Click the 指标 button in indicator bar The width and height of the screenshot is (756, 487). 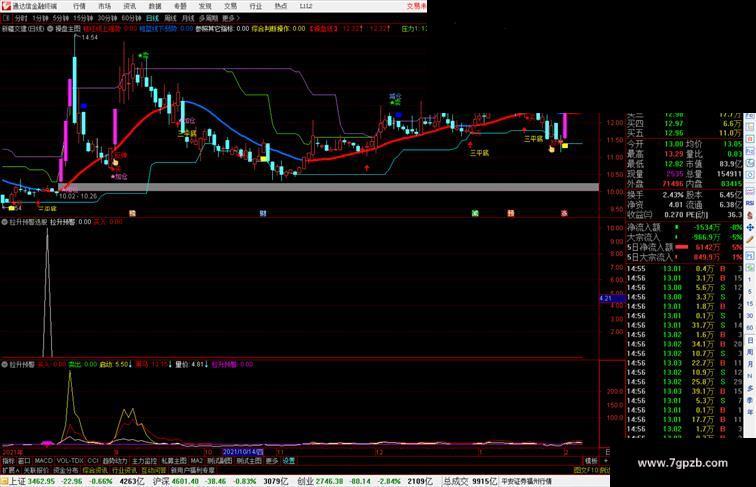coord(9,461)
